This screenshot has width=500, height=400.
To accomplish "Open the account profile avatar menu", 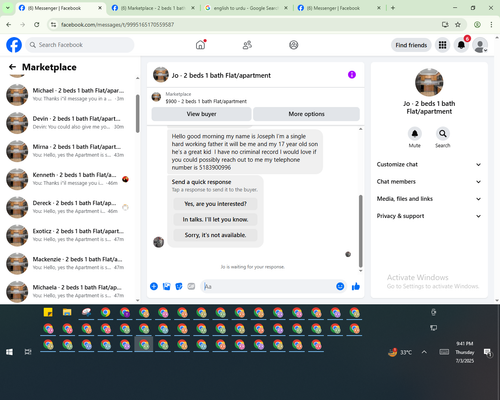I will click(480, 45).
